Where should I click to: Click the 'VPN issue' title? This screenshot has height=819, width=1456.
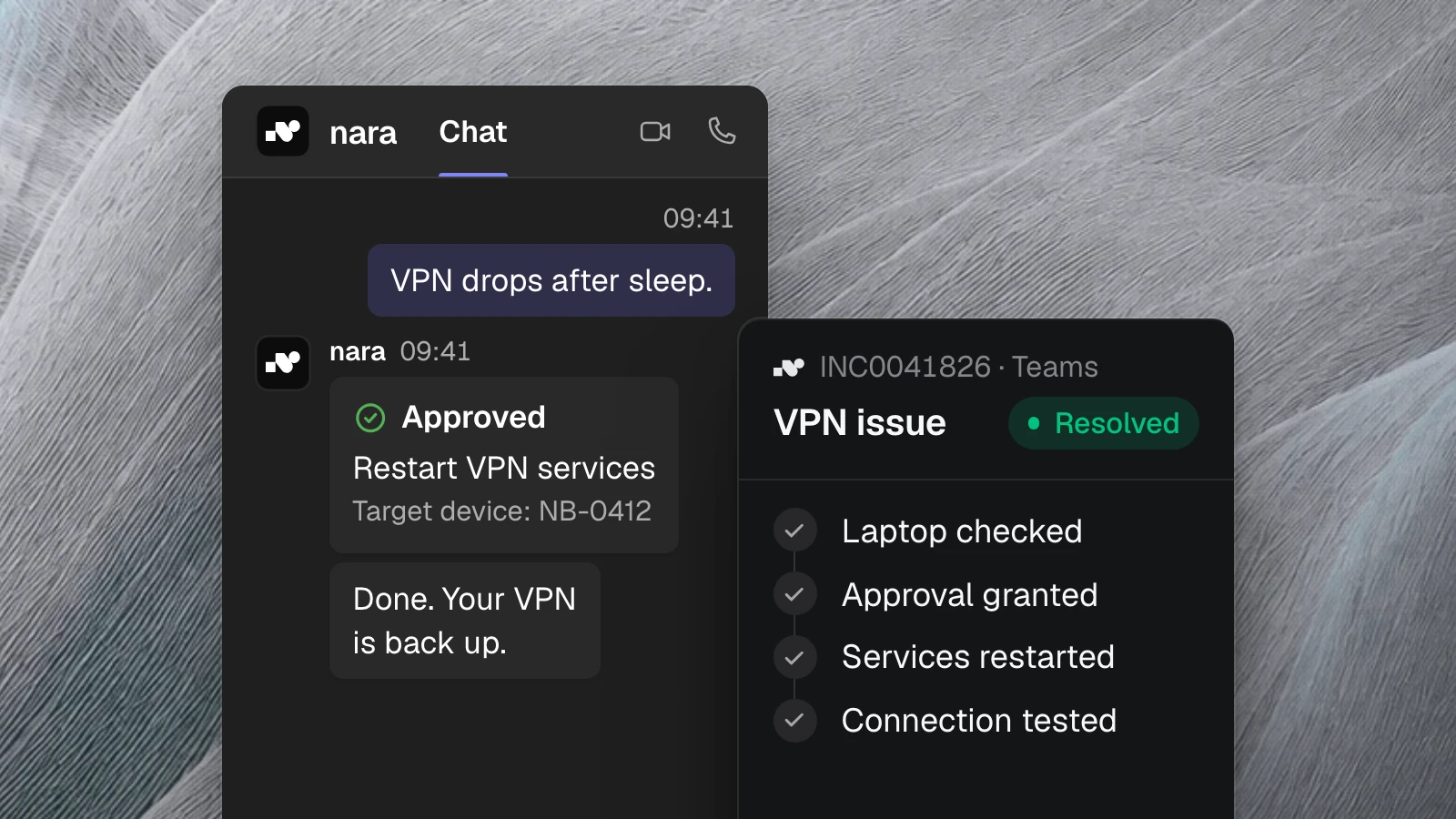[860, 423]
